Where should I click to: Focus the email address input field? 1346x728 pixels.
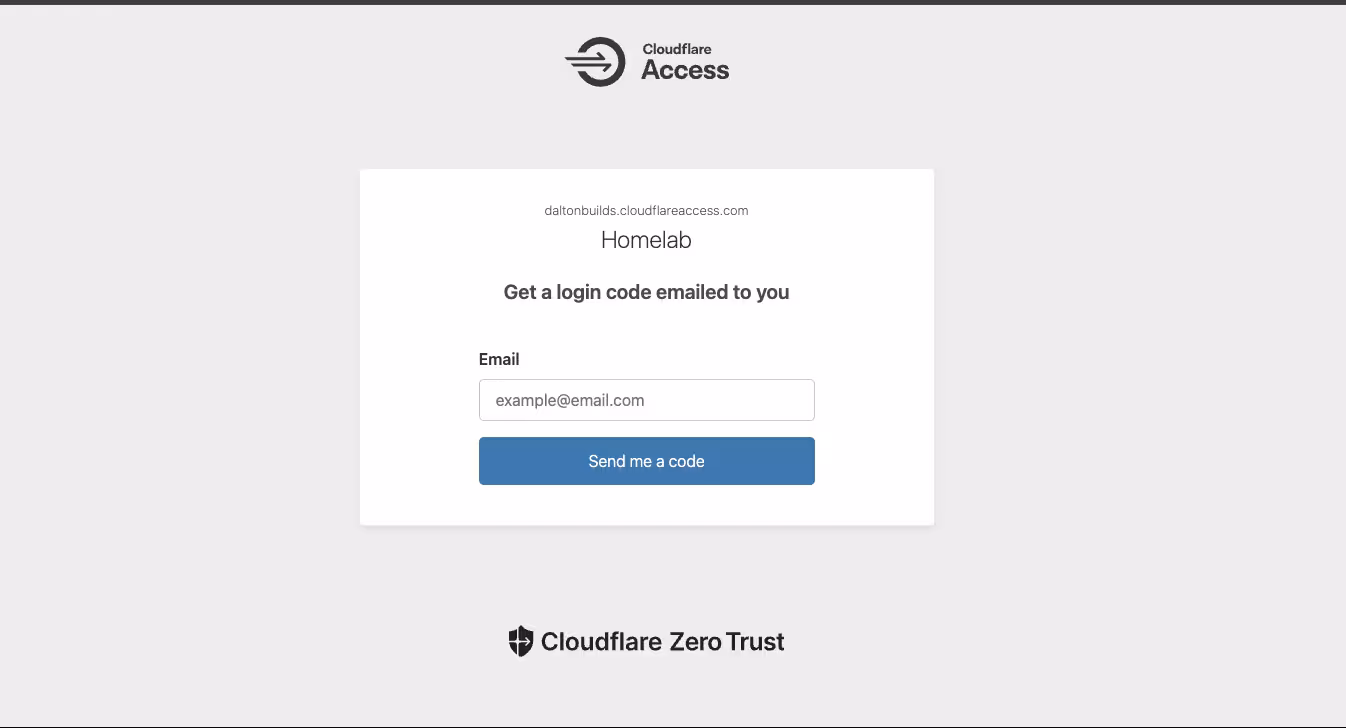pyautogui.click(x=646, y=400)
